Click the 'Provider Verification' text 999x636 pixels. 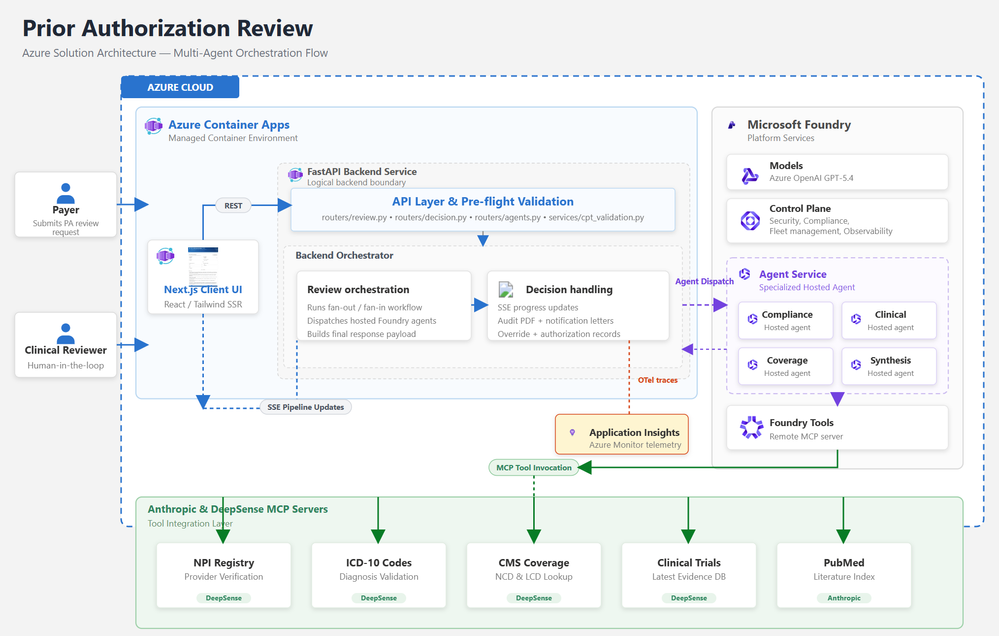(224, 577)
